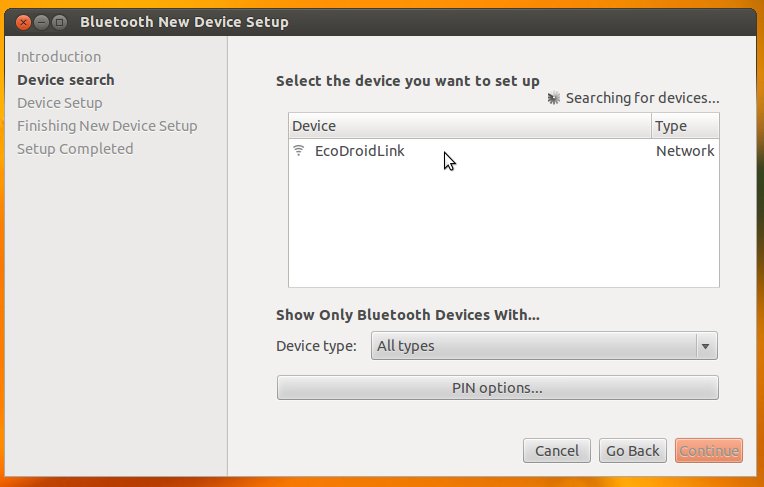Open PIN options

(x=497, y=387)
